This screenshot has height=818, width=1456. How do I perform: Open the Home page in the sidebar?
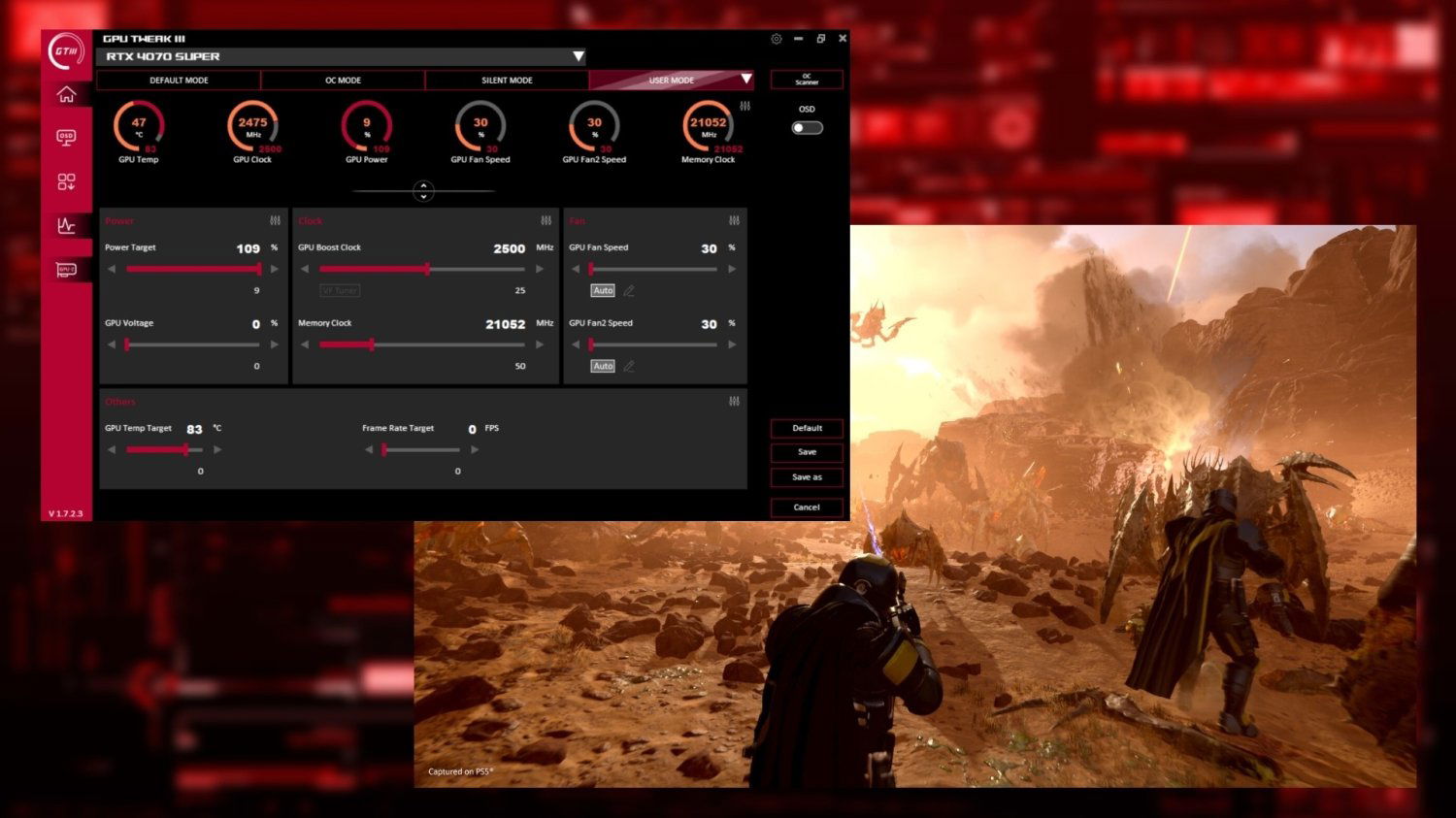(66, 94)
